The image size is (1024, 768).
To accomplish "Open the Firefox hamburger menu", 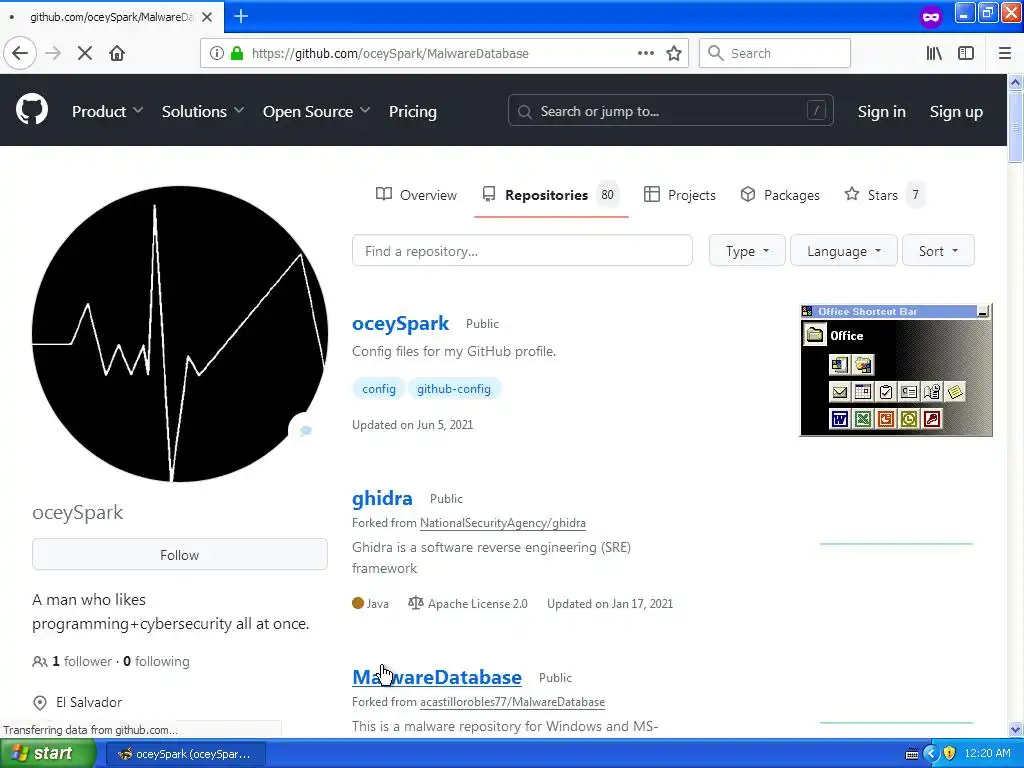I will click(1005, 54).
